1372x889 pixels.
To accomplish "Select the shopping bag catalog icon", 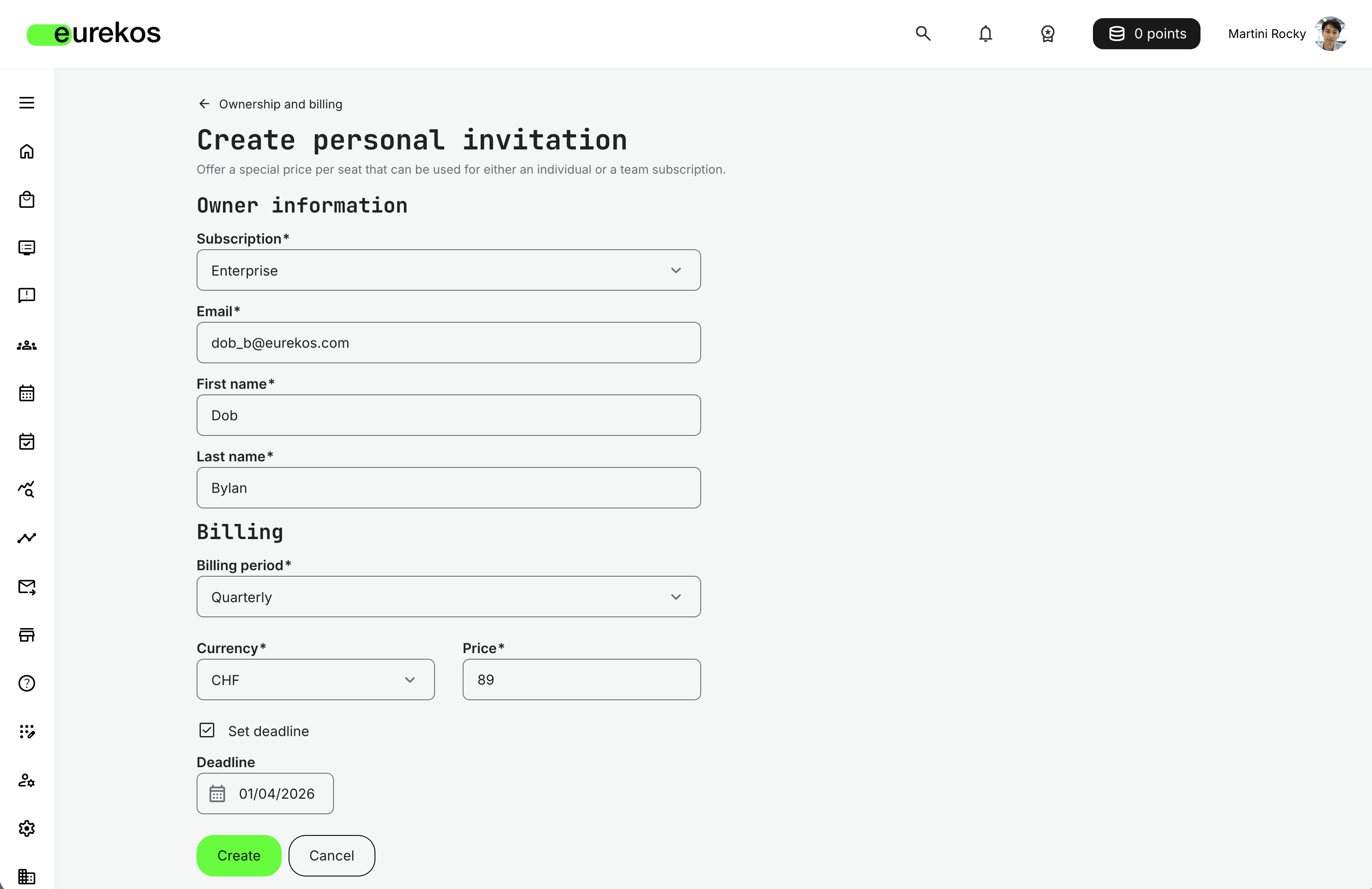I will [x=26, y=200].
